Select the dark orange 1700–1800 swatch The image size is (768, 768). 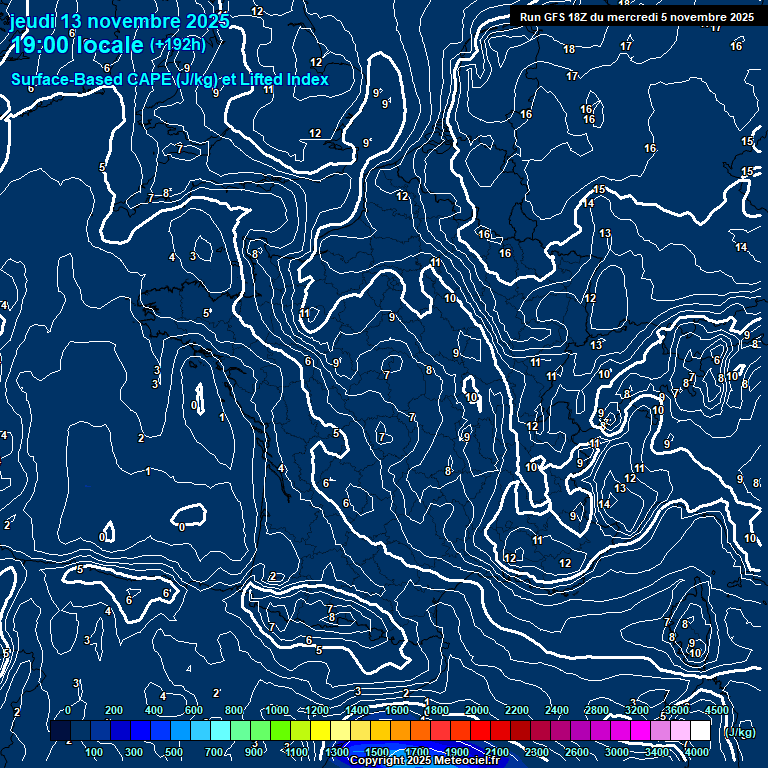420,730
